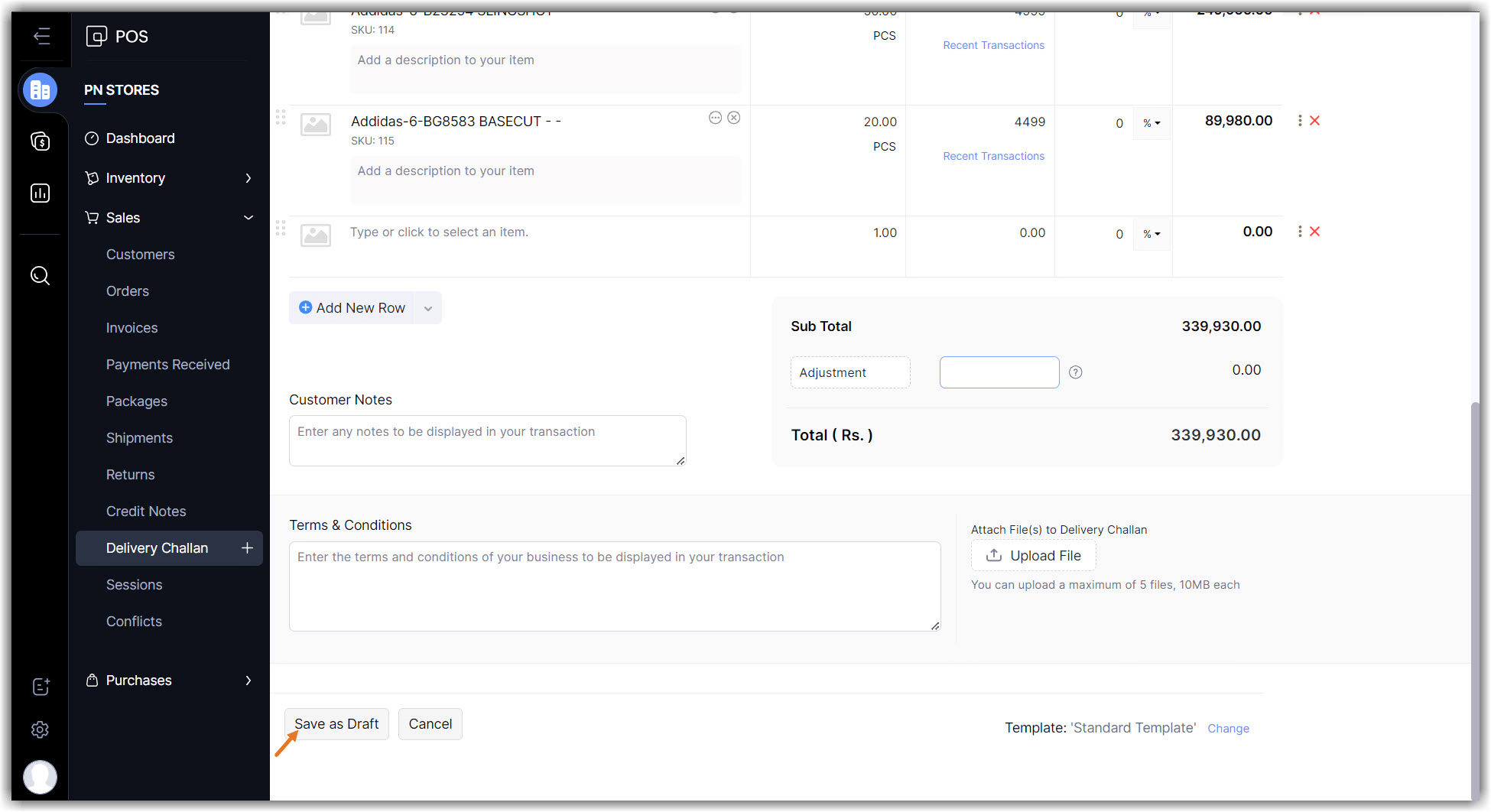Open the adjustment help question mark icon
Image resolution: width=1491 pixels, height=812 pixels.
coord(1075,372)
